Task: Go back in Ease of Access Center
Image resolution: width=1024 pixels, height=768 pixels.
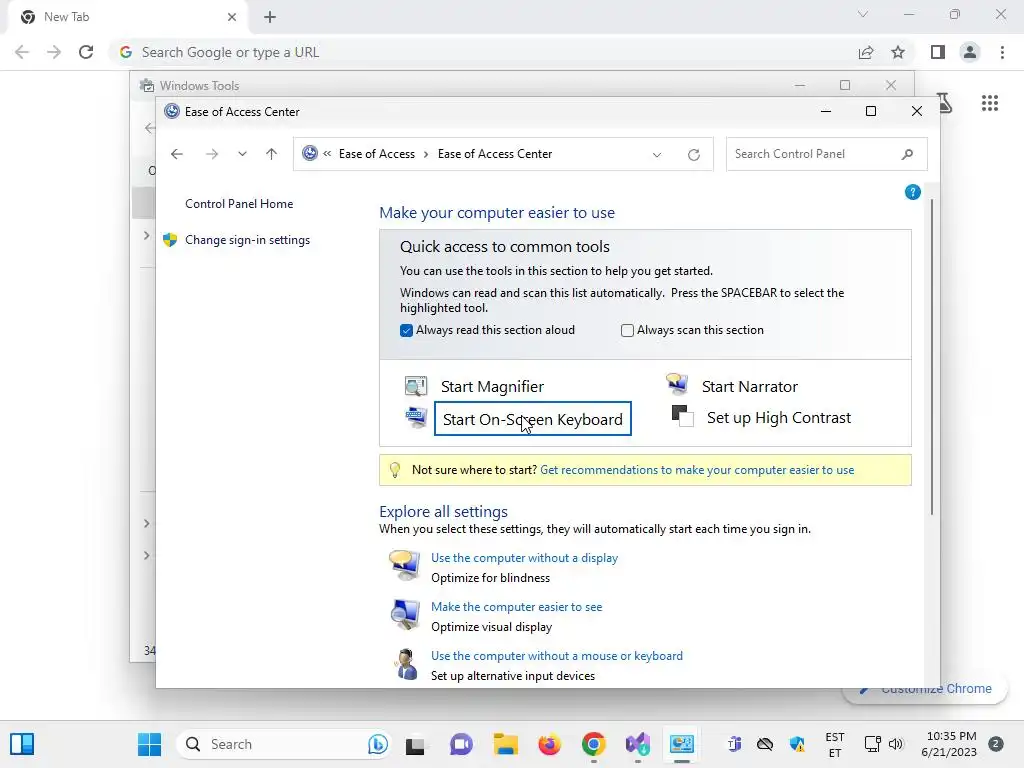Action: [176, 154]
